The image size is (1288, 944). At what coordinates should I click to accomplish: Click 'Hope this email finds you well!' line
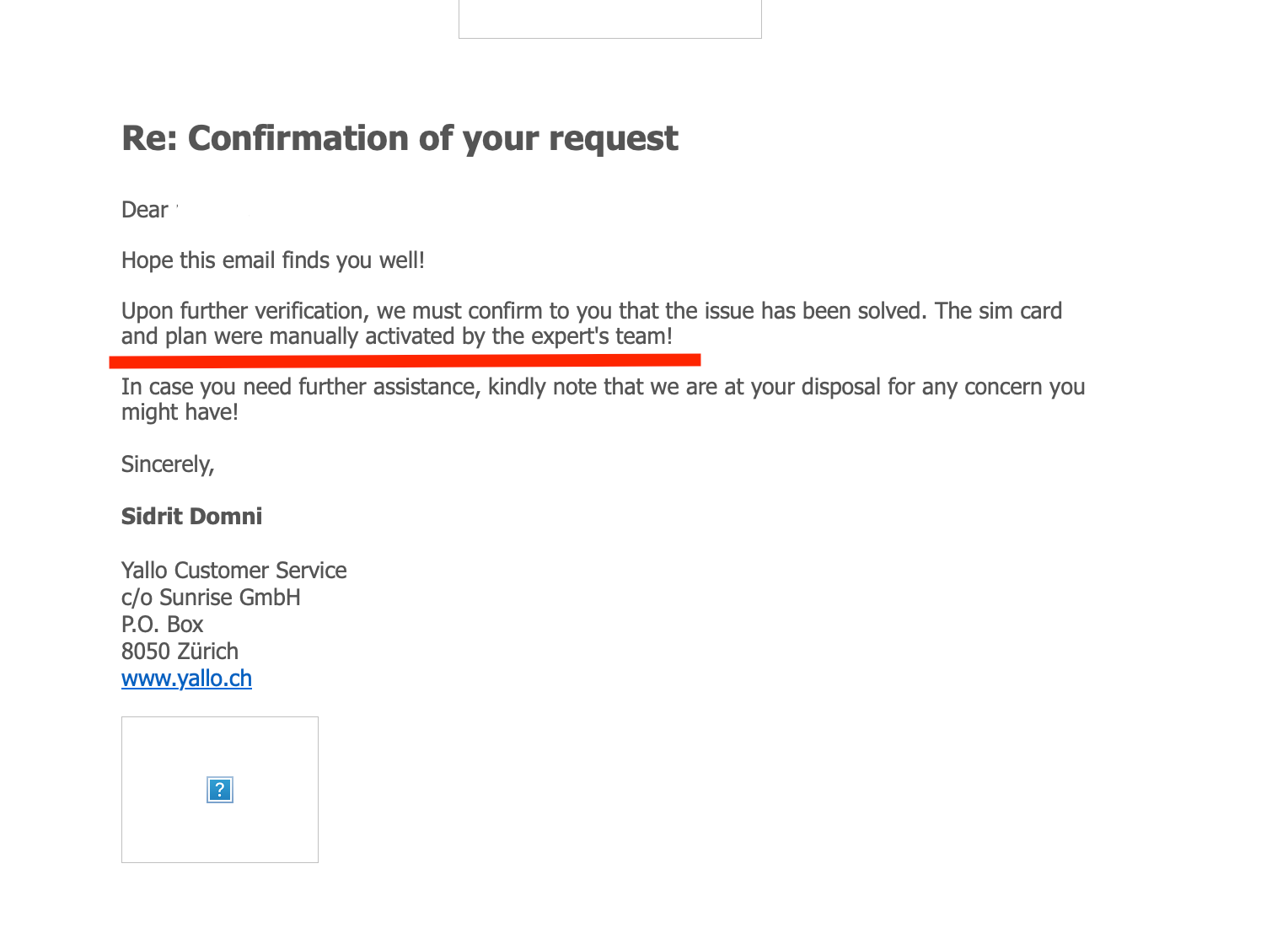tap(272, 260)
